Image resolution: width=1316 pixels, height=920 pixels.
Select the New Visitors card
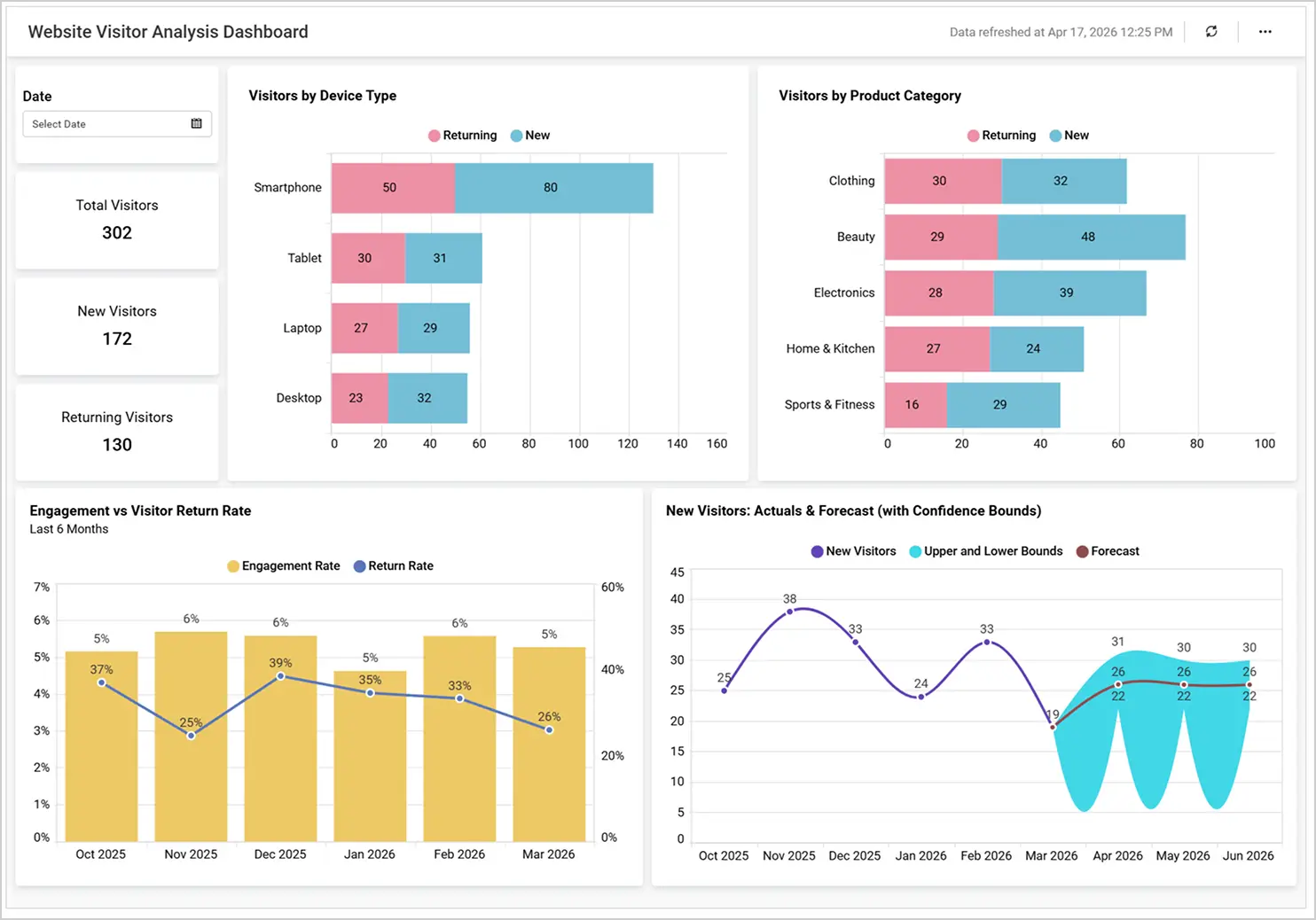(x=116, y=326)
